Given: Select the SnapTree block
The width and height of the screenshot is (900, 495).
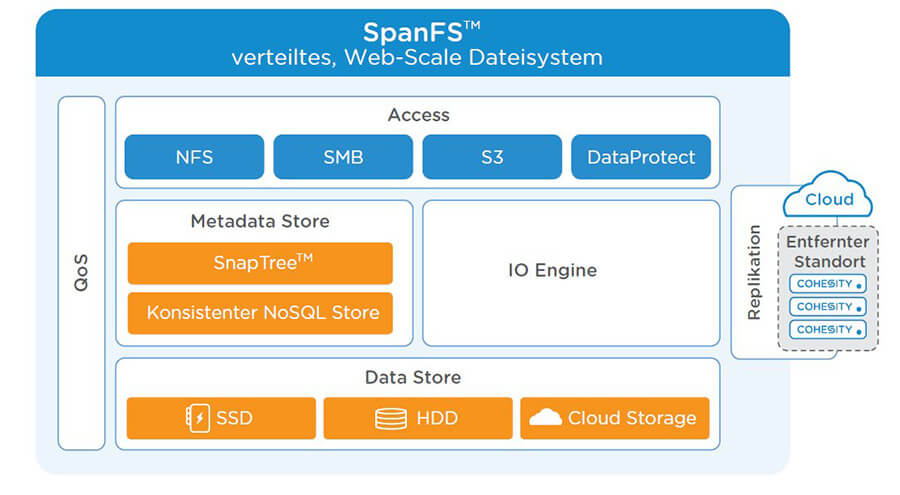Looking at the screenshot, I should 260,263.
